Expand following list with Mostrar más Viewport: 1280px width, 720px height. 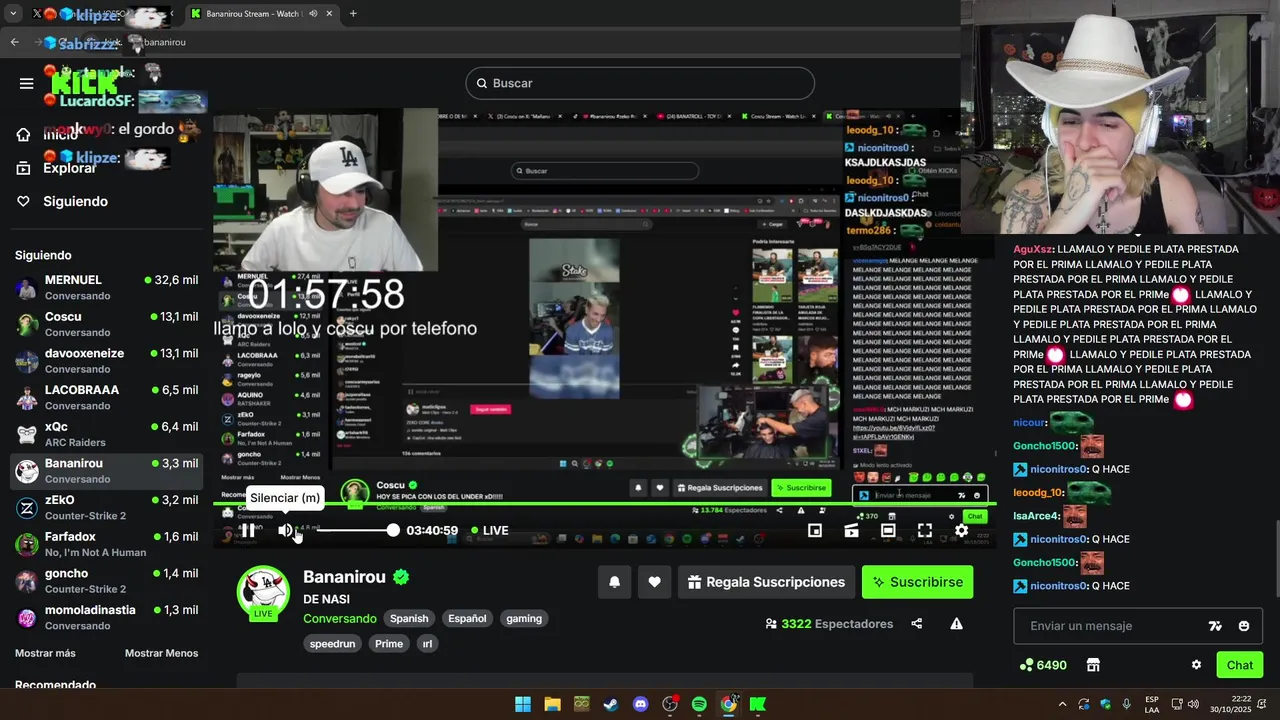45,653
